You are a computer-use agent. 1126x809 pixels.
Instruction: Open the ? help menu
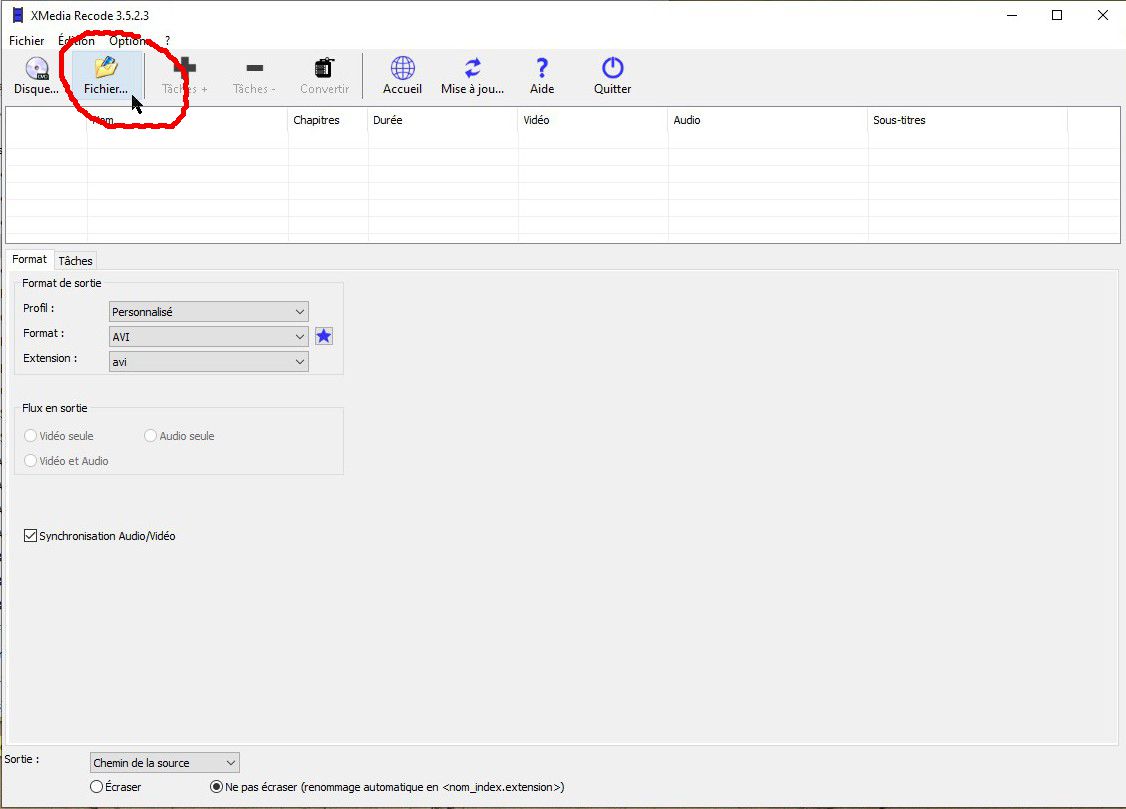point(167,41)
